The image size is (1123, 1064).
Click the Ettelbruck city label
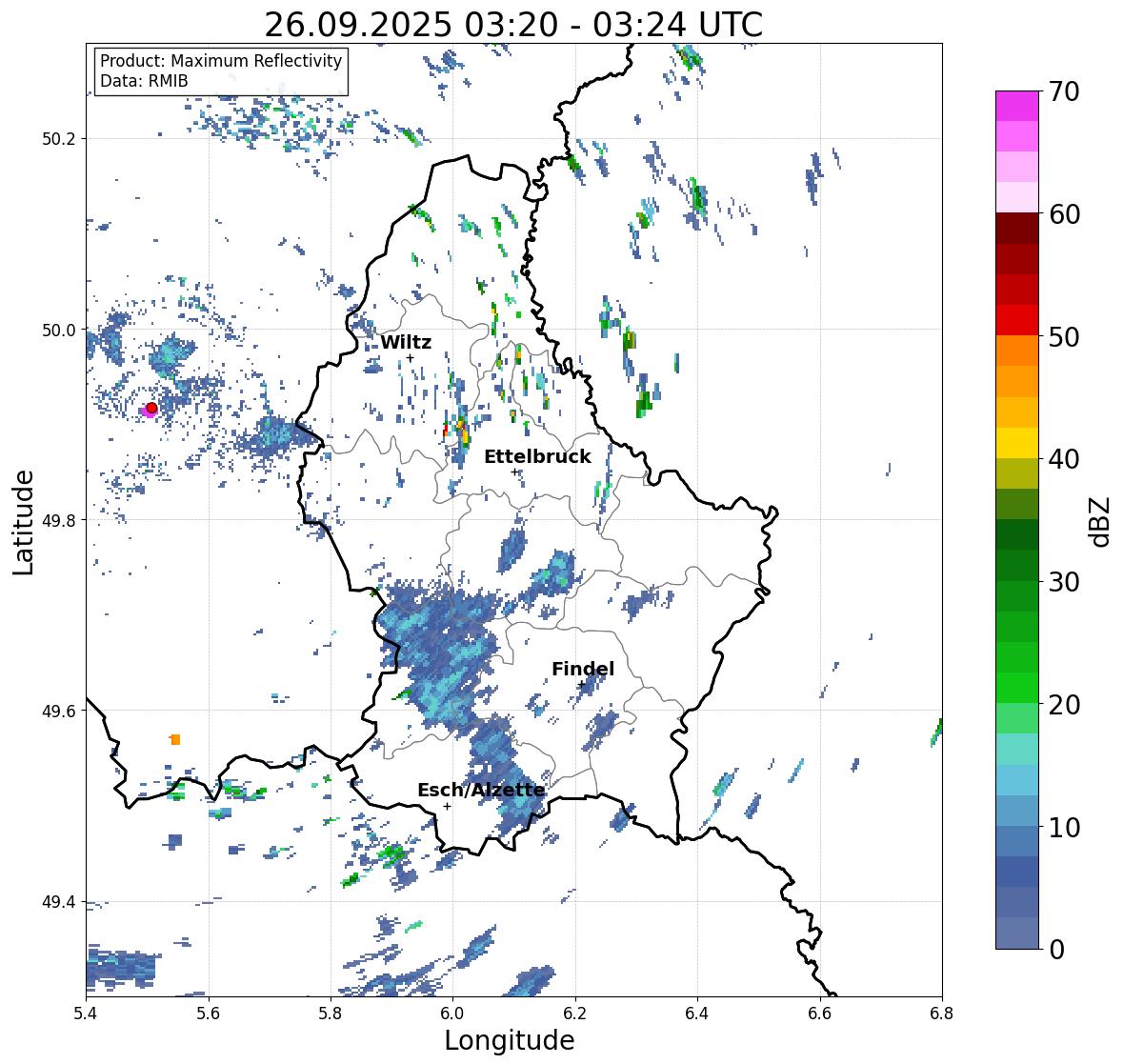pyautogui.click(x=537, y=456)
